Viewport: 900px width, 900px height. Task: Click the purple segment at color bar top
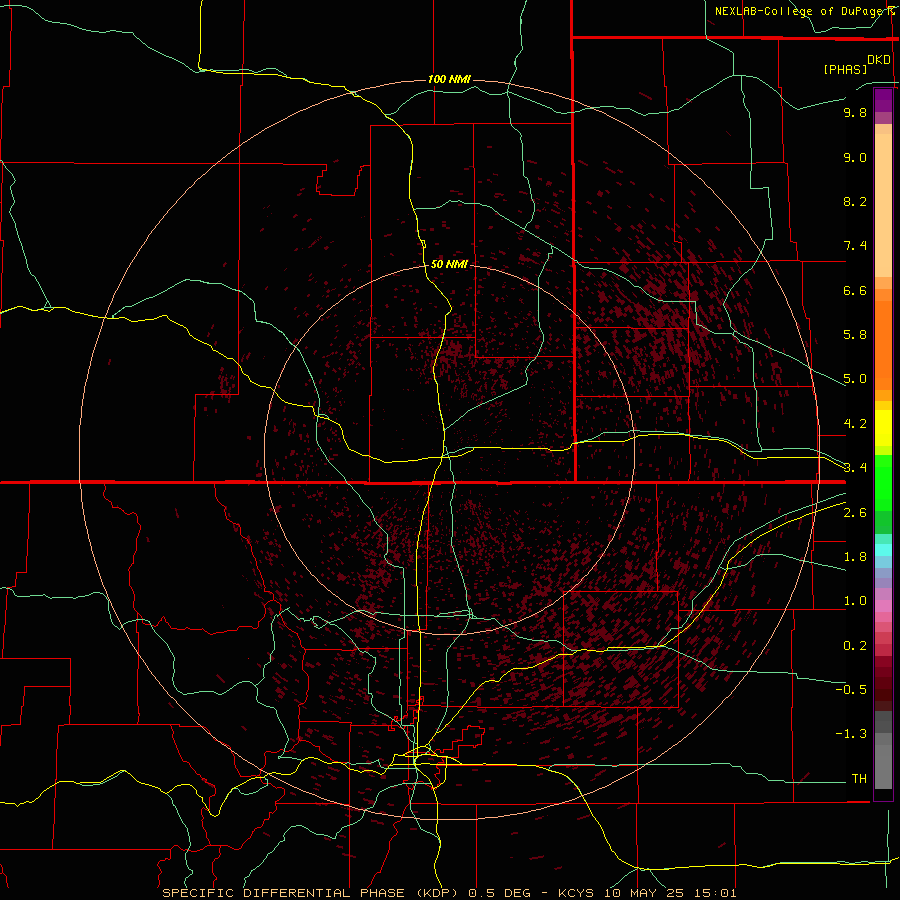coord(883,100)
